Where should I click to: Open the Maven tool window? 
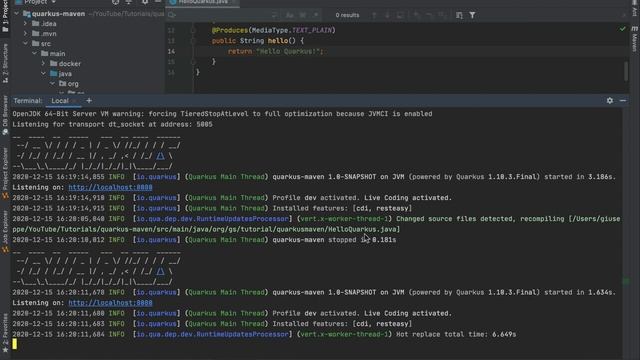click(634, 40)
